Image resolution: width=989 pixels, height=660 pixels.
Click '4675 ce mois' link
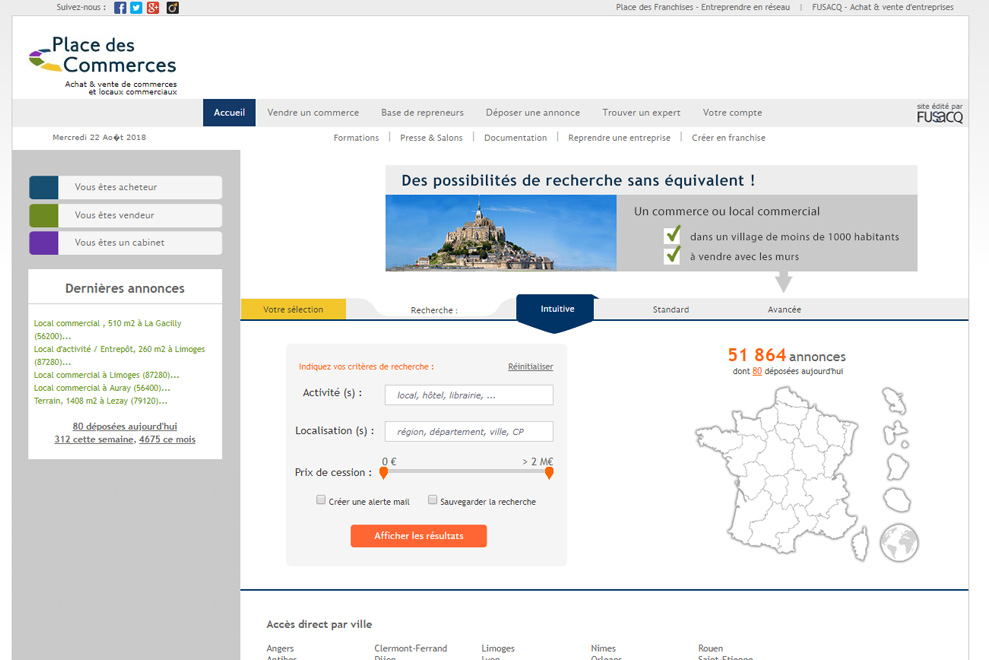pyautogui.click(x=167, y=439)
